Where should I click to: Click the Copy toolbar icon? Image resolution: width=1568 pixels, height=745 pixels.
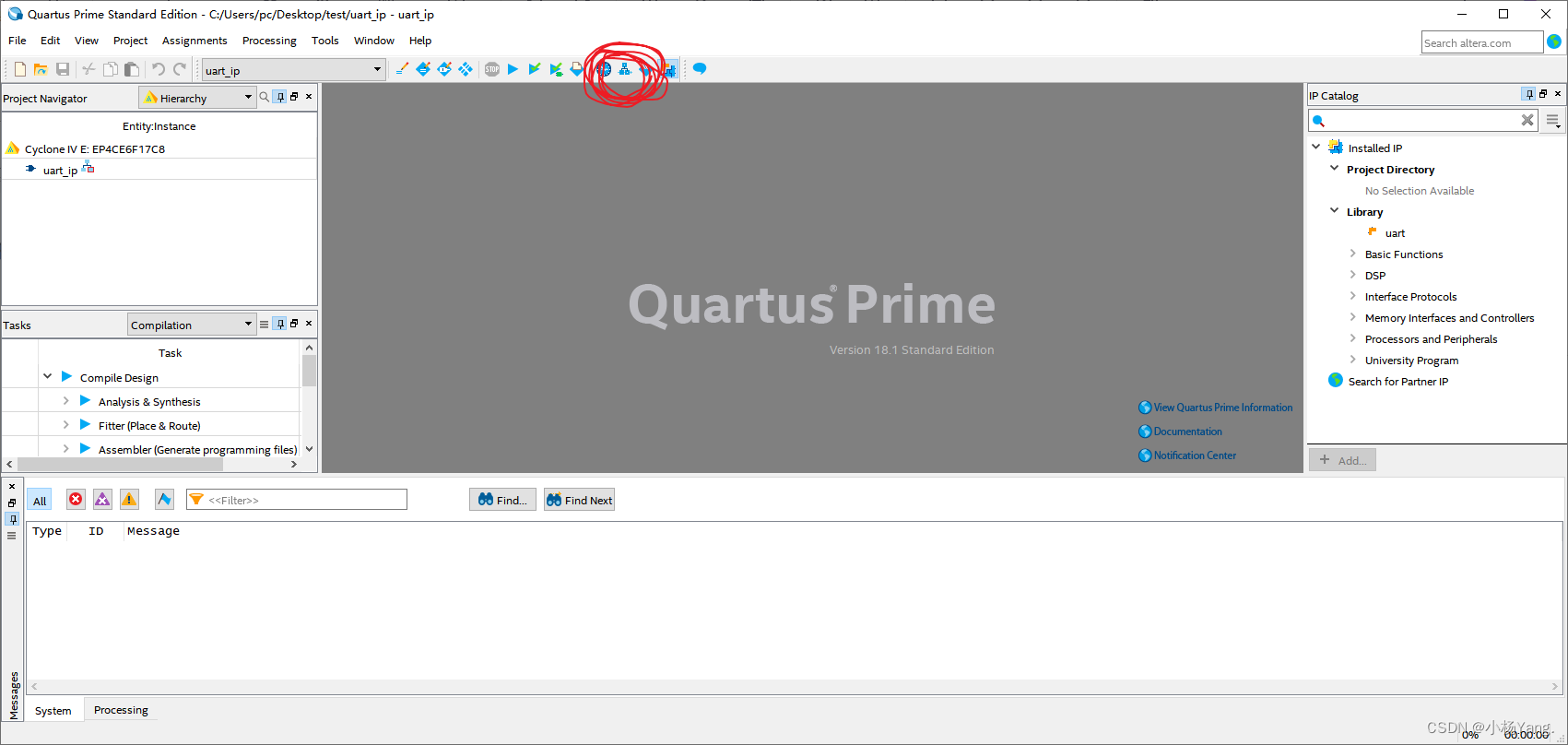click(x=110, y=69)
